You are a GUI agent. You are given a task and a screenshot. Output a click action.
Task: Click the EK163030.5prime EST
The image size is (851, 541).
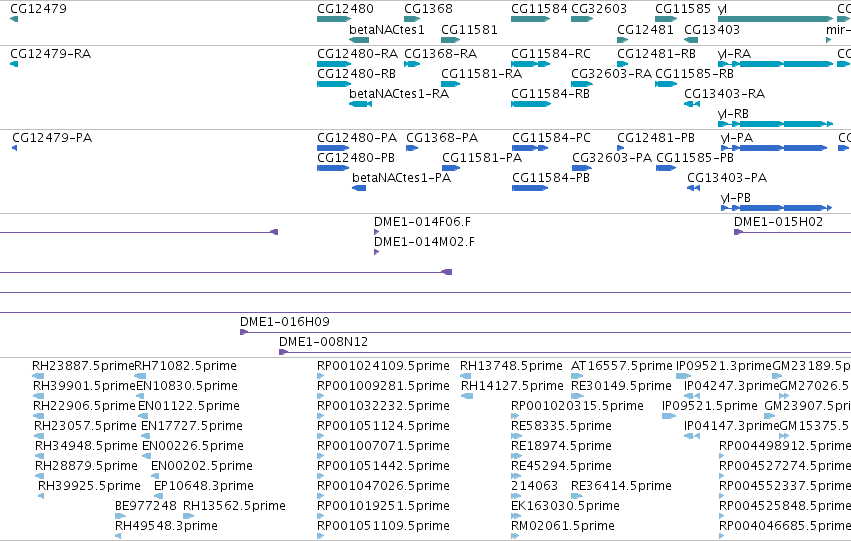click(x=516, y=516)
